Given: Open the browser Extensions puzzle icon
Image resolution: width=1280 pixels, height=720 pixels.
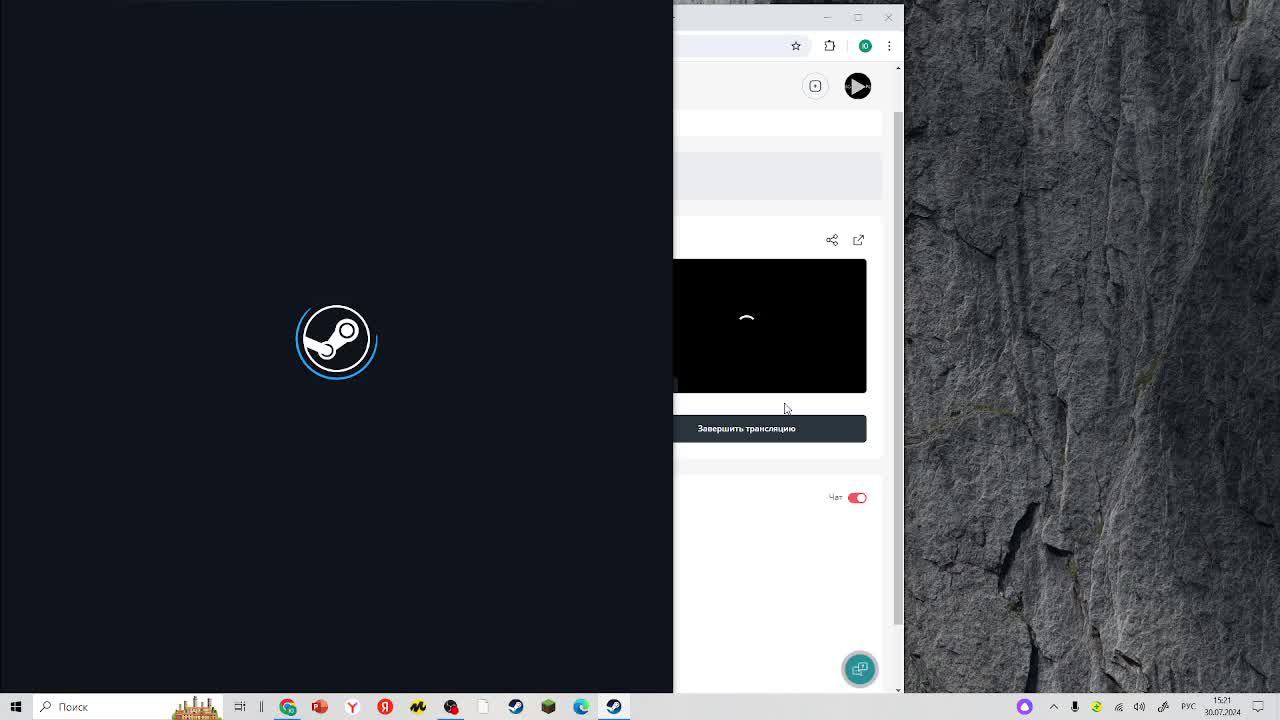Looking at the screenshot, I should click(829, 46).
